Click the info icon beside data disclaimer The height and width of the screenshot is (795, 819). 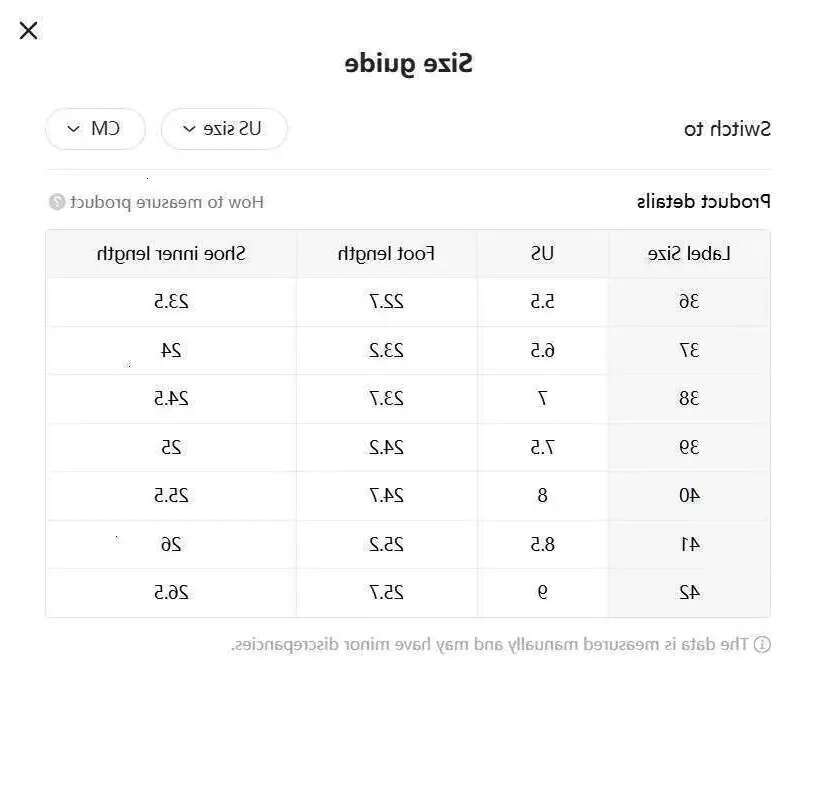click(762, 644)
